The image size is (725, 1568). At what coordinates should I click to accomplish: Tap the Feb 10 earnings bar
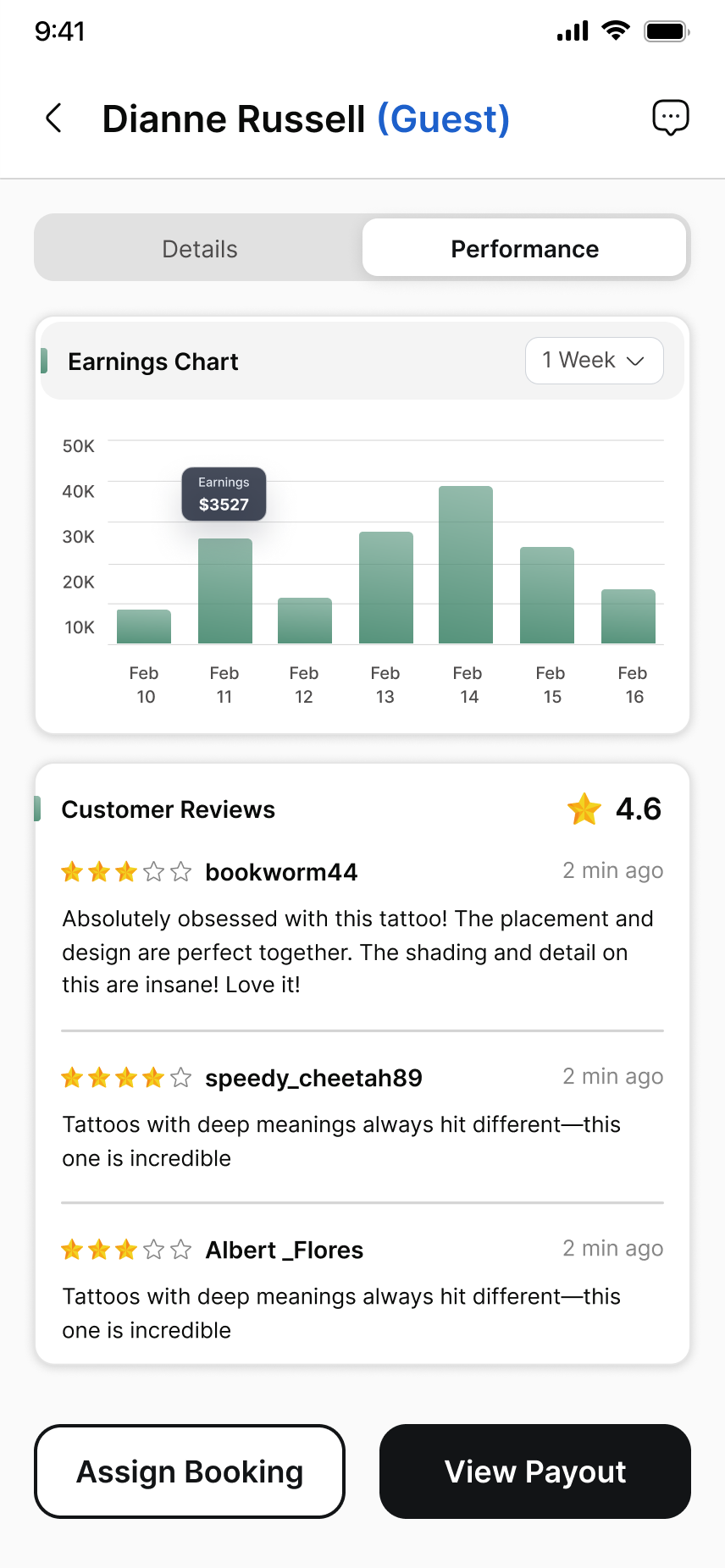pyautogui.click(x=144, y=627)
